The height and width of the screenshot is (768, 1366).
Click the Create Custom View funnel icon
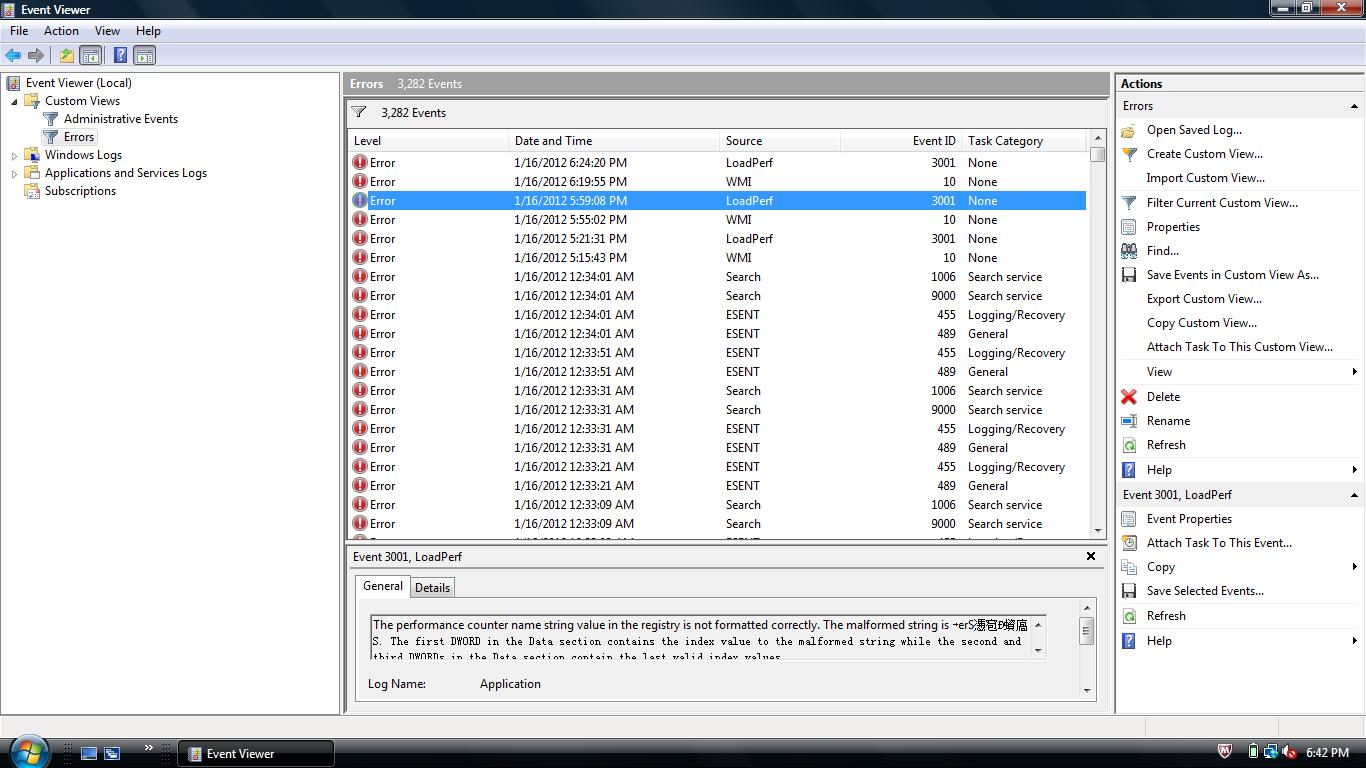(1129, 154)
